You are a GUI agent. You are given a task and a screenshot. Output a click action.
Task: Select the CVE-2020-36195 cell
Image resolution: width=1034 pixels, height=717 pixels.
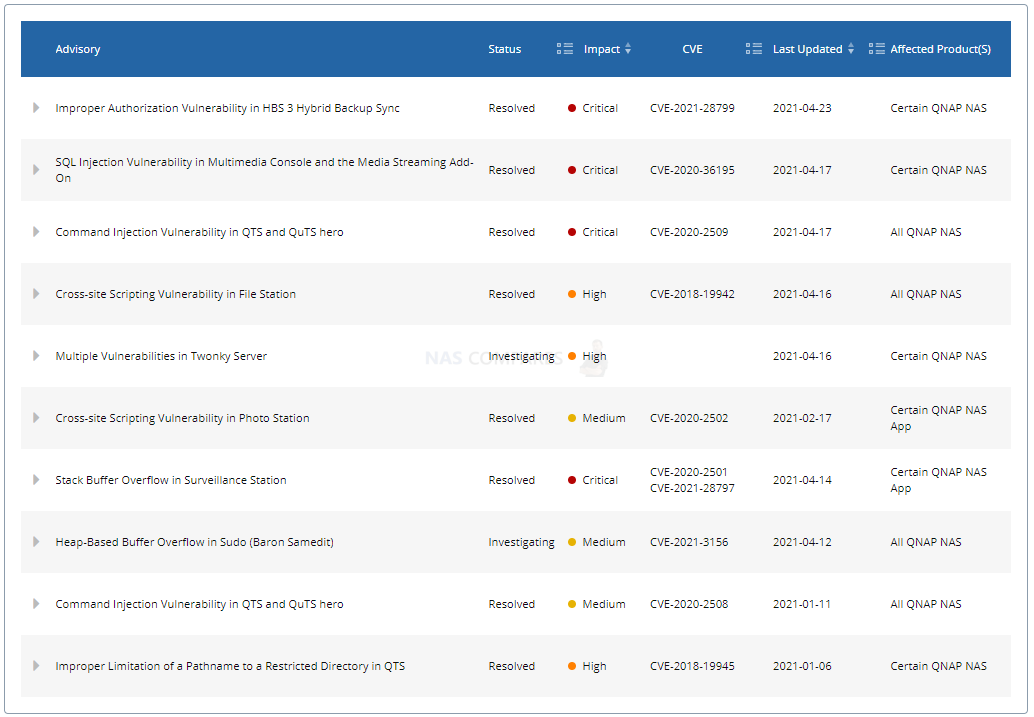pyautogui.click(x=692, y=170)
